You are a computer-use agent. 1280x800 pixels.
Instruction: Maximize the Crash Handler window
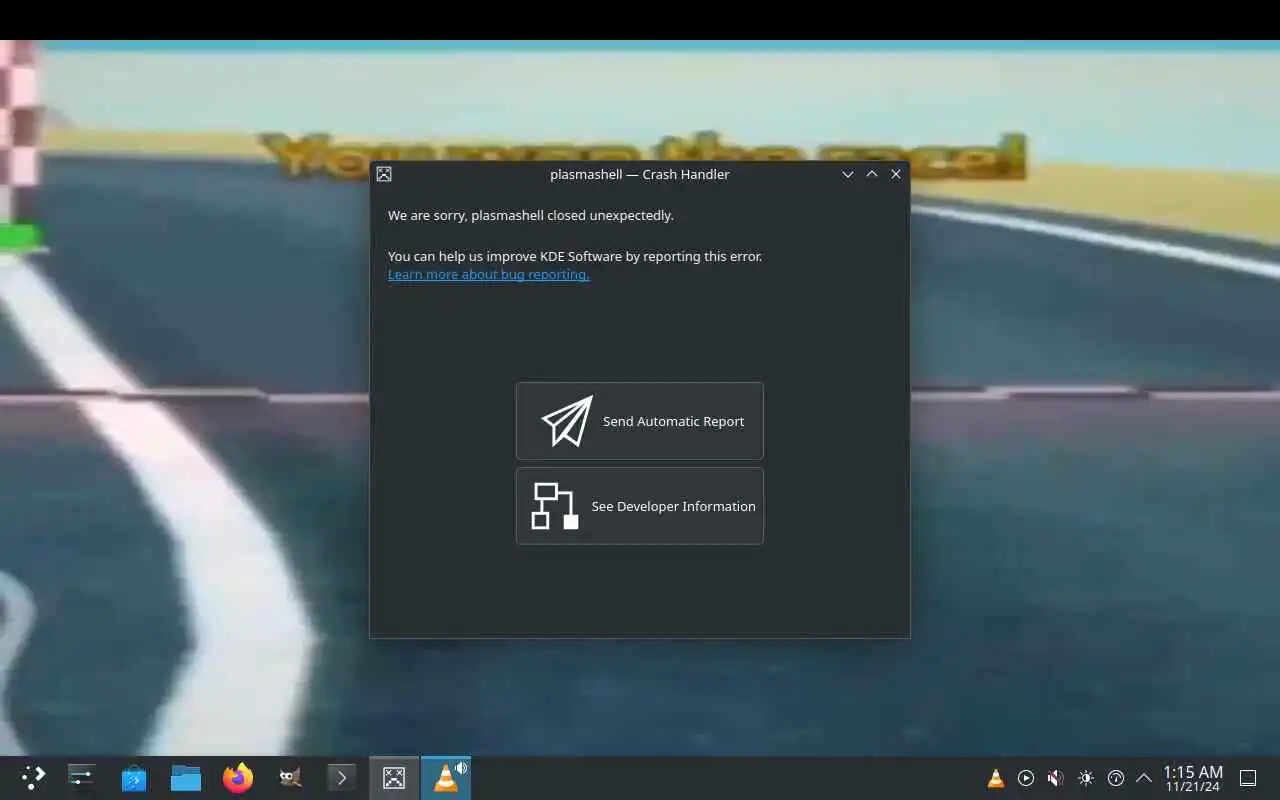click(x=872, y=174)
